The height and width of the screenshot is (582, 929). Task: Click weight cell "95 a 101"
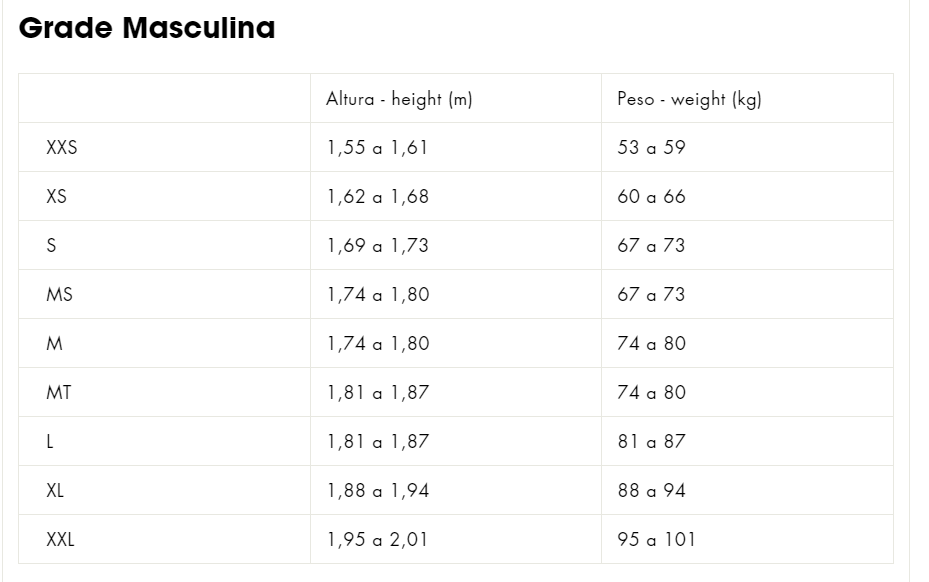656,540
